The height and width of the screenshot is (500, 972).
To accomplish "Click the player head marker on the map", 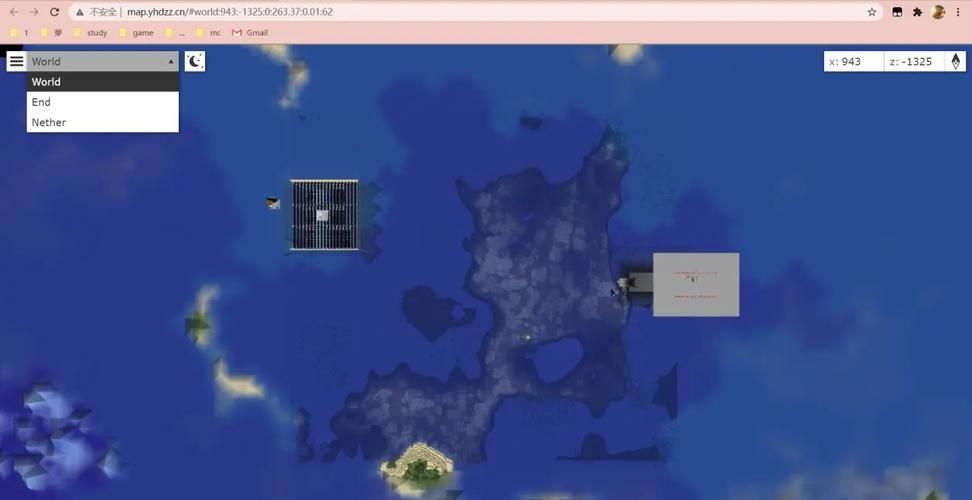I will (273, 203).
